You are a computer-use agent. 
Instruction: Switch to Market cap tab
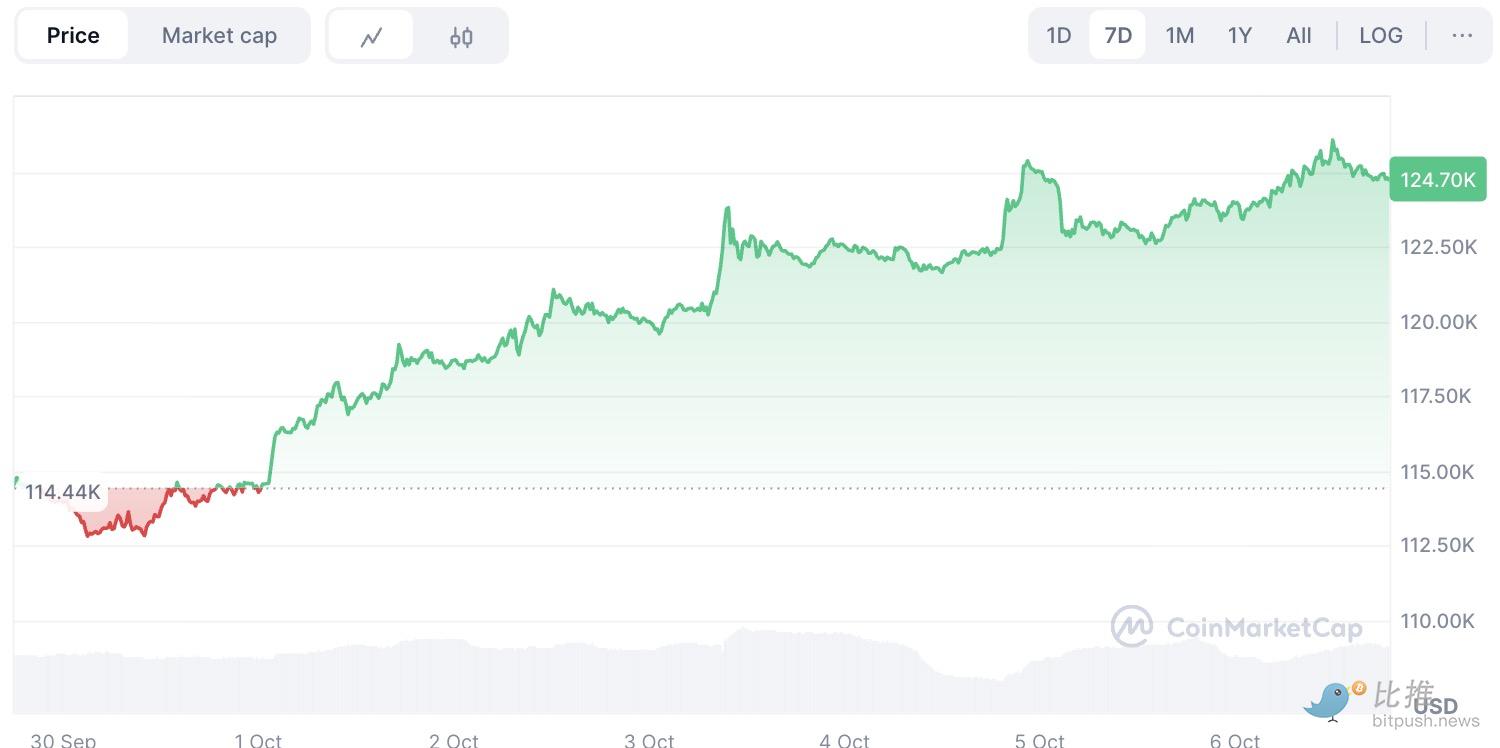coord(219,36)
